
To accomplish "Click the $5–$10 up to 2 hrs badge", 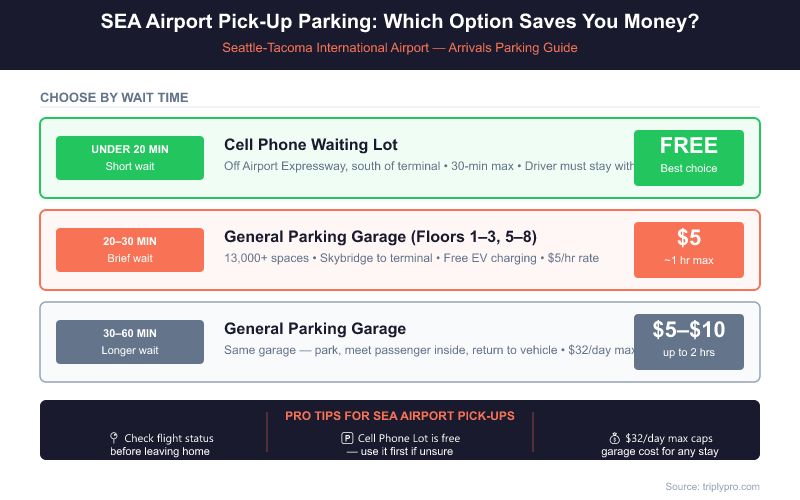I will (689, 341).
